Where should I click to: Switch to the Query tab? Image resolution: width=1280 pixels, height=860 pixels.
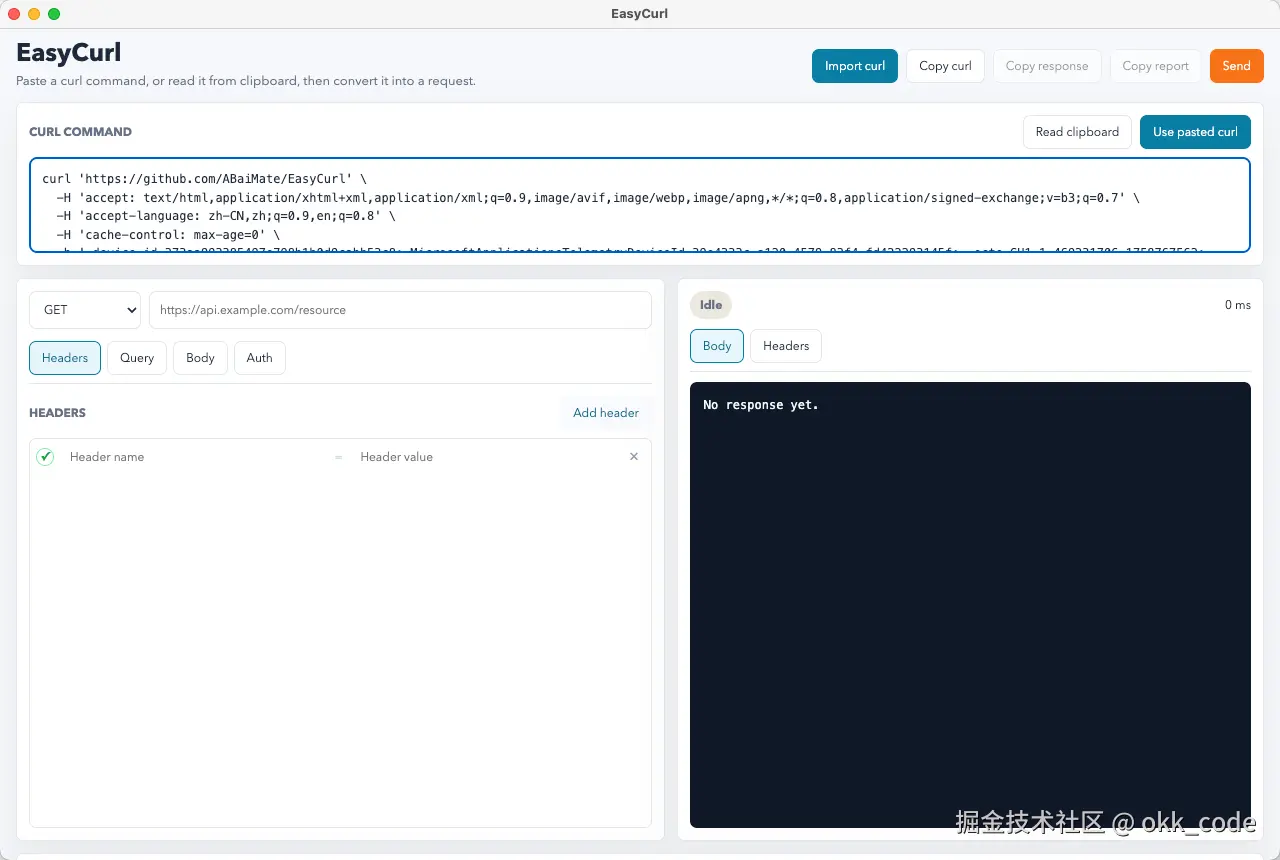coord(137,358)
